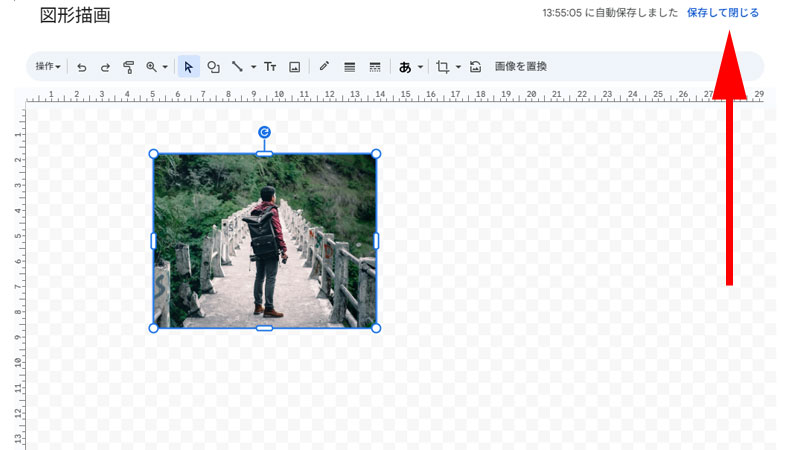Click the reset image icon
This screenshot has height=450, width=800.
(476, 67)
